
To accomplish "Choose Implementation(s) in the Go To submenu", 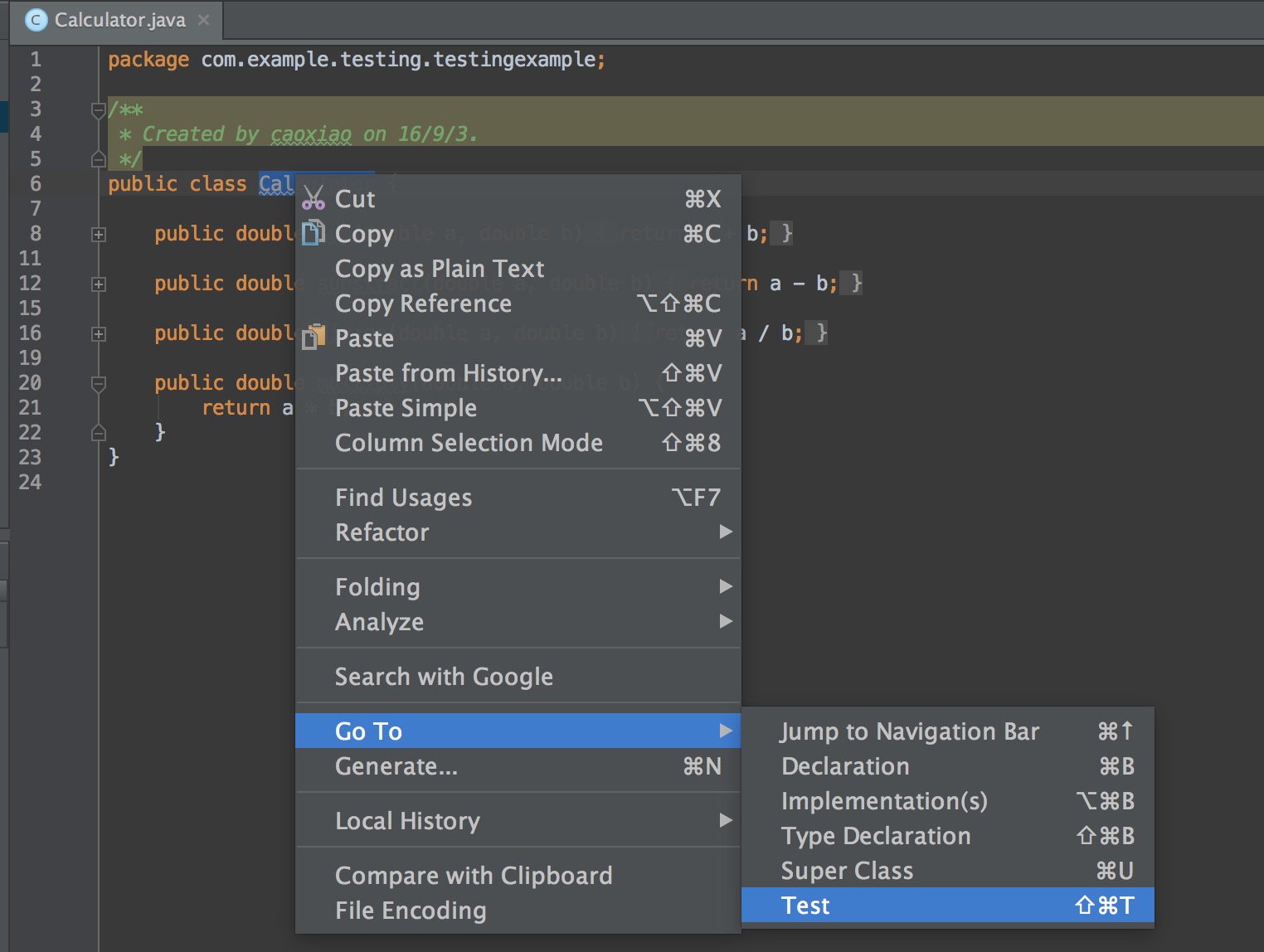I will 947,801.
